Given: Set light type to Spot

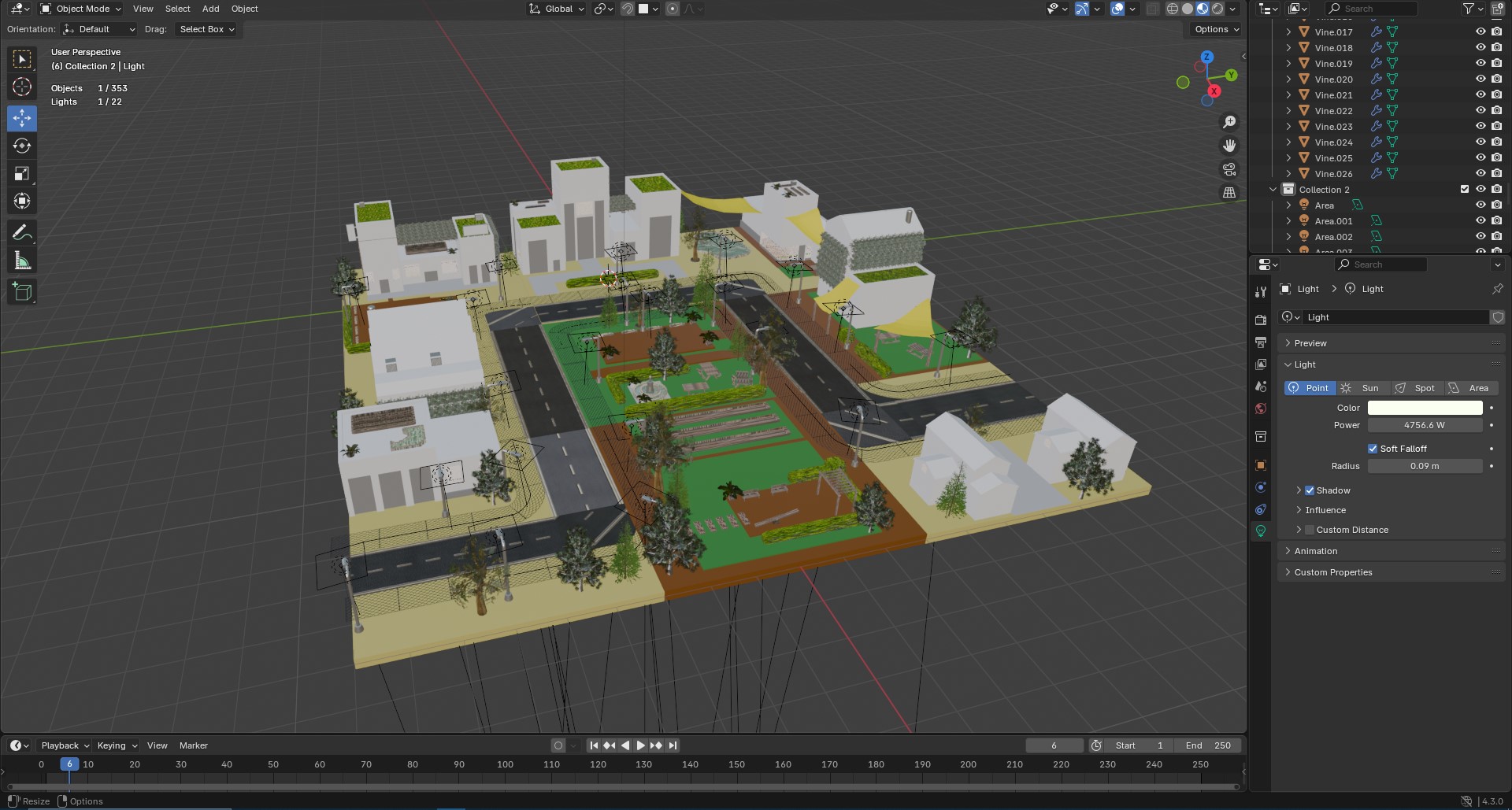Looking at the screenshot, I should click(x=1417, y=388).
